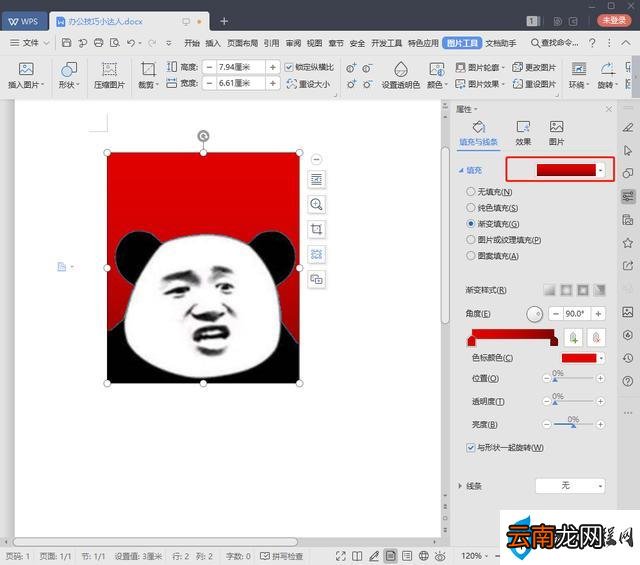Click the minus icon beside picture
The width and height of the screenshot is (640, 565).
(316, 159)
